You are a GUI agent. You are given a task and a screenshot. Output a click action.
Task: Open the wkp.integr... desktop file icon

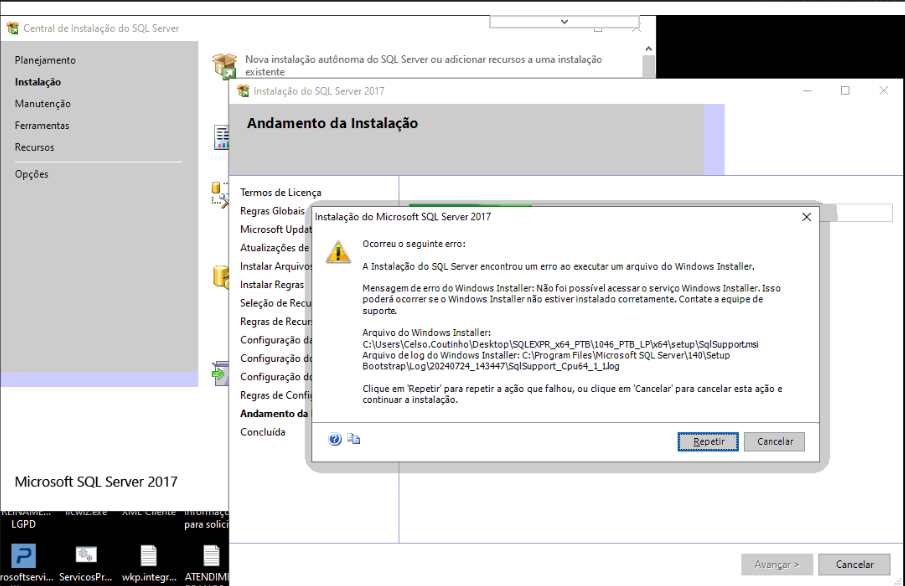149,556
